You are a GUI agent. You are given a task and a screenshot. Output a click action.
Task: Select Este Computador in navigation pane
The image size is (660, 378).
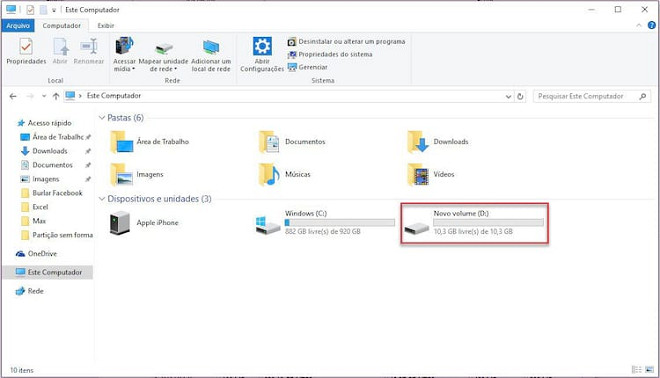tap(49, 272)
